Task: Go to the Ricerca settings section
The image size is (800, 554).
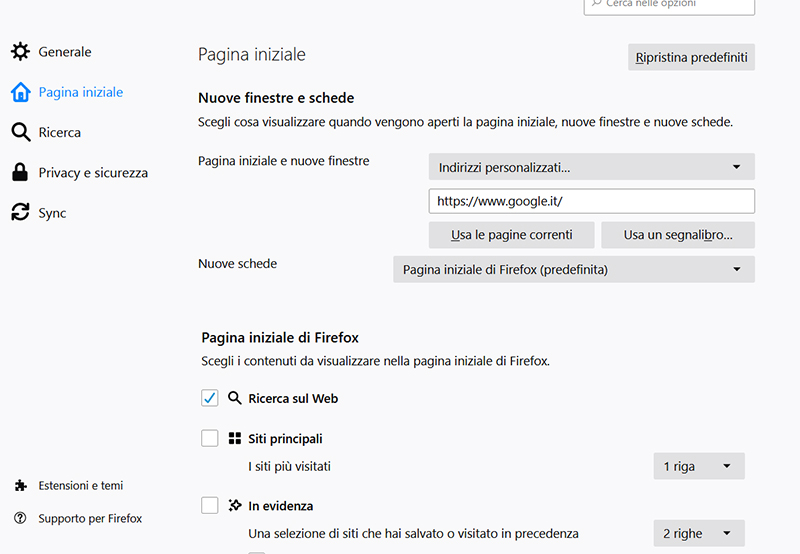Action: point(60,132)
